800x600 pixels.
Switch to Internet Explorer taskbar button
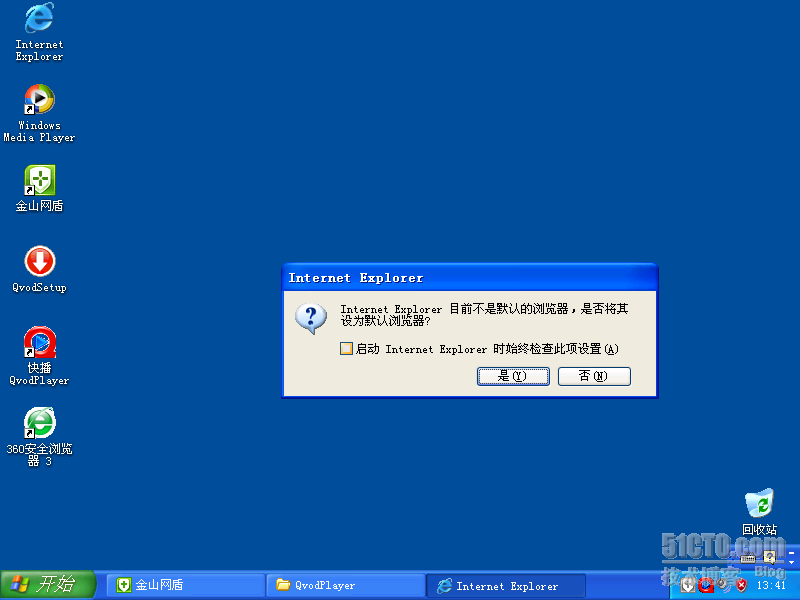pyautogui.click(x=506, y=585)
